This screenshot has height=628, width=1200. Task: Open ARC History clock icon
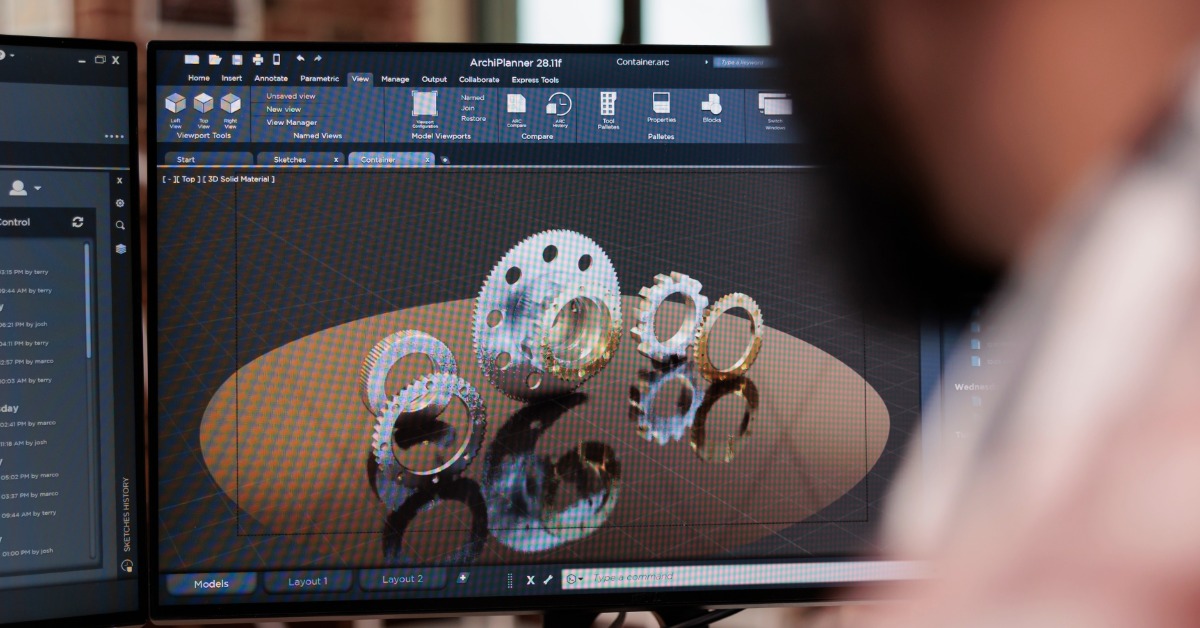click(x=559, y=104)
